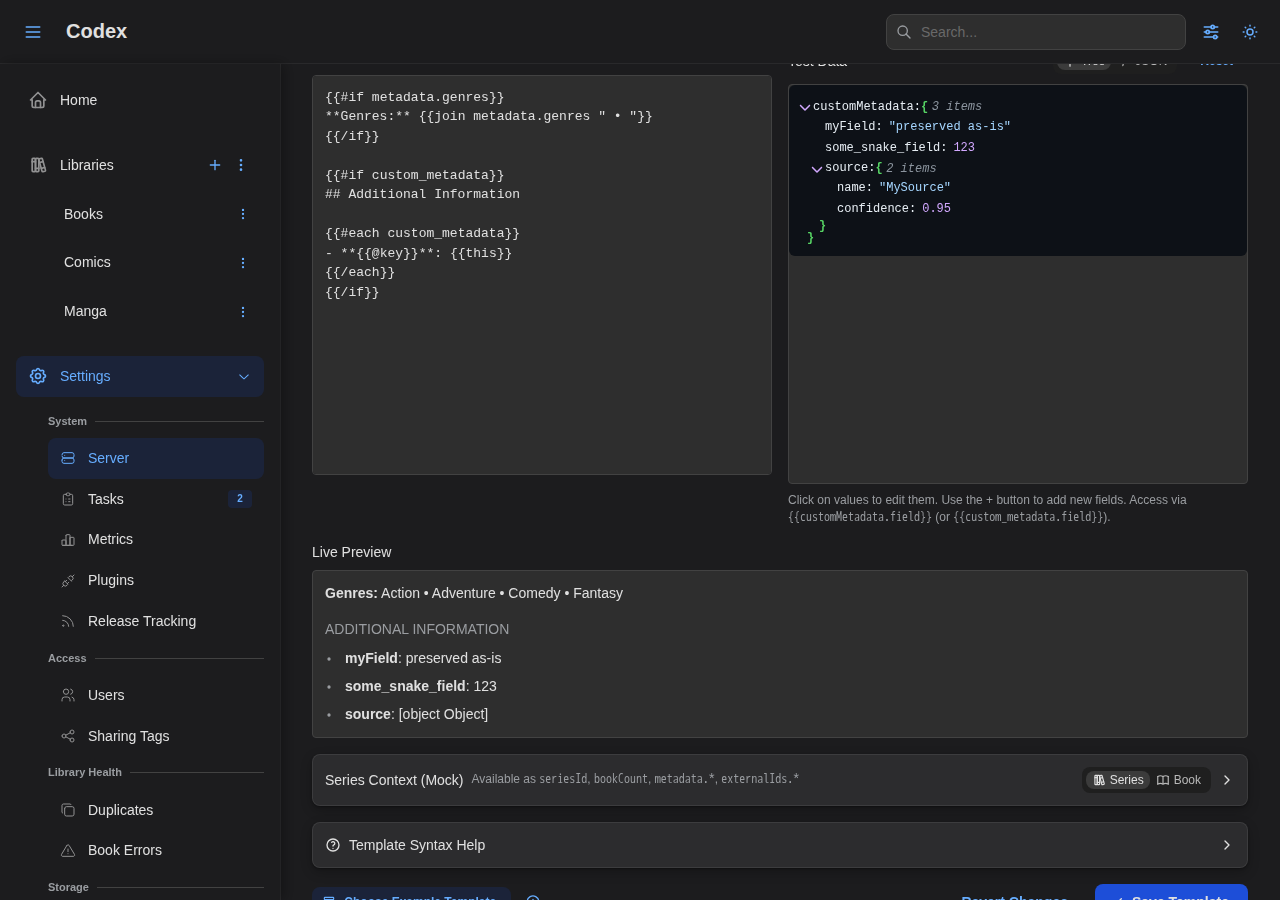The image size is (1280, 900).
Task: Expand the Template Syntax Help chevron
Action: click(1227, 845)
